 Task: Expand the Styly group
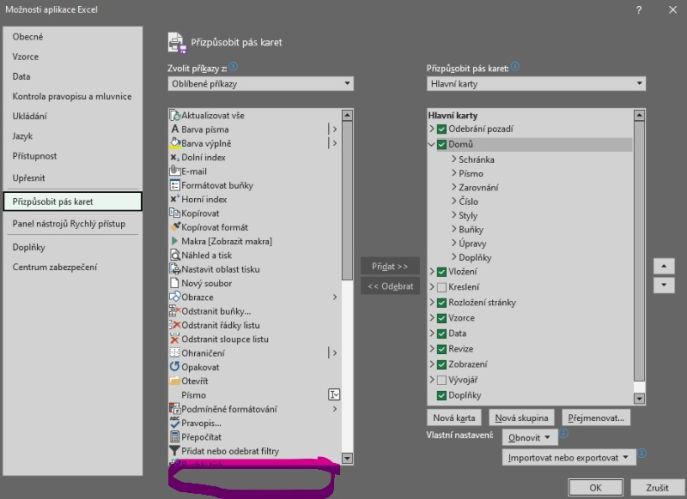click(x=454, y=216)
